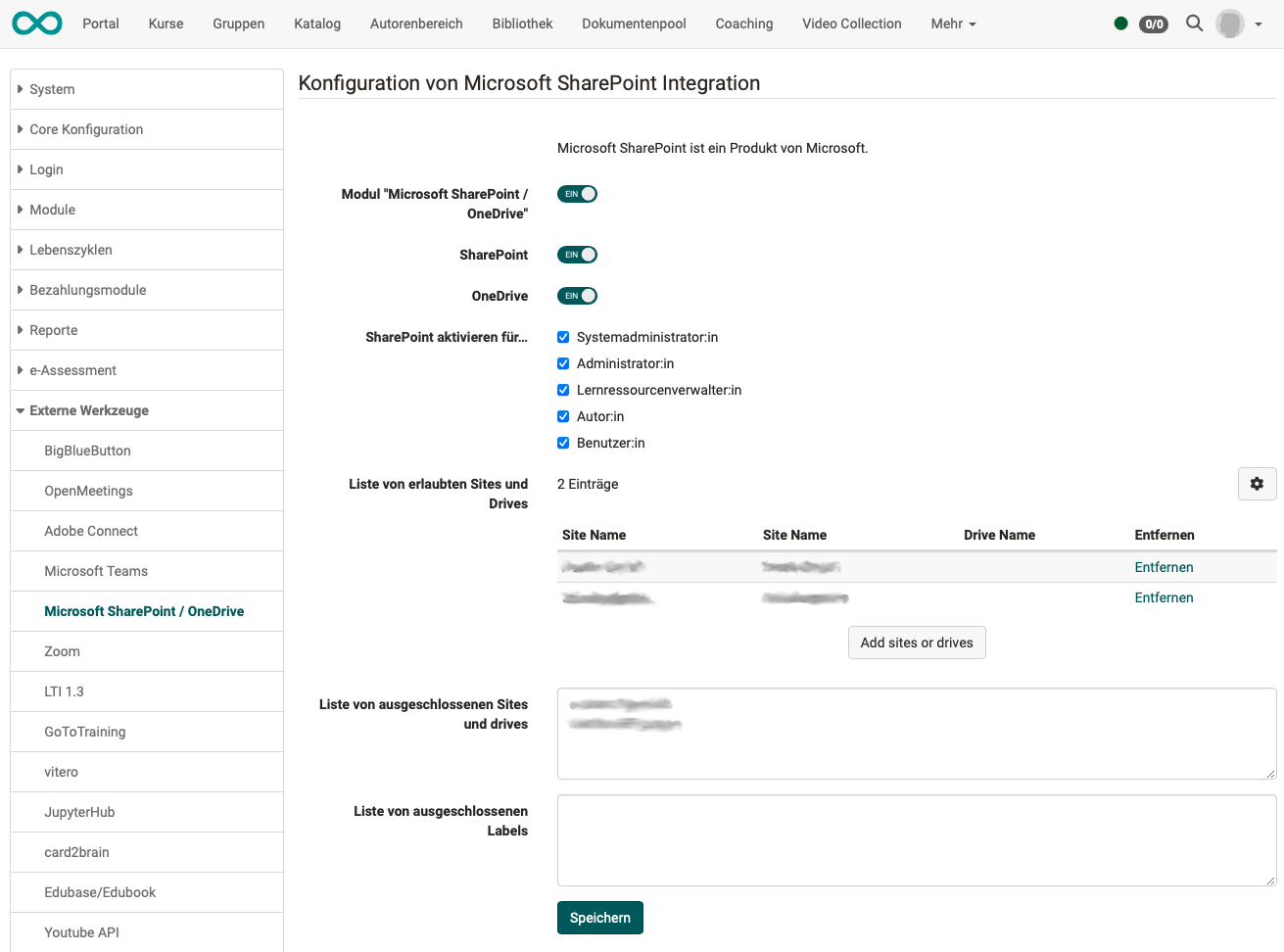Click the green presence status indicator
Screen dimensions: 1284x952
(x=1120, y=23)
